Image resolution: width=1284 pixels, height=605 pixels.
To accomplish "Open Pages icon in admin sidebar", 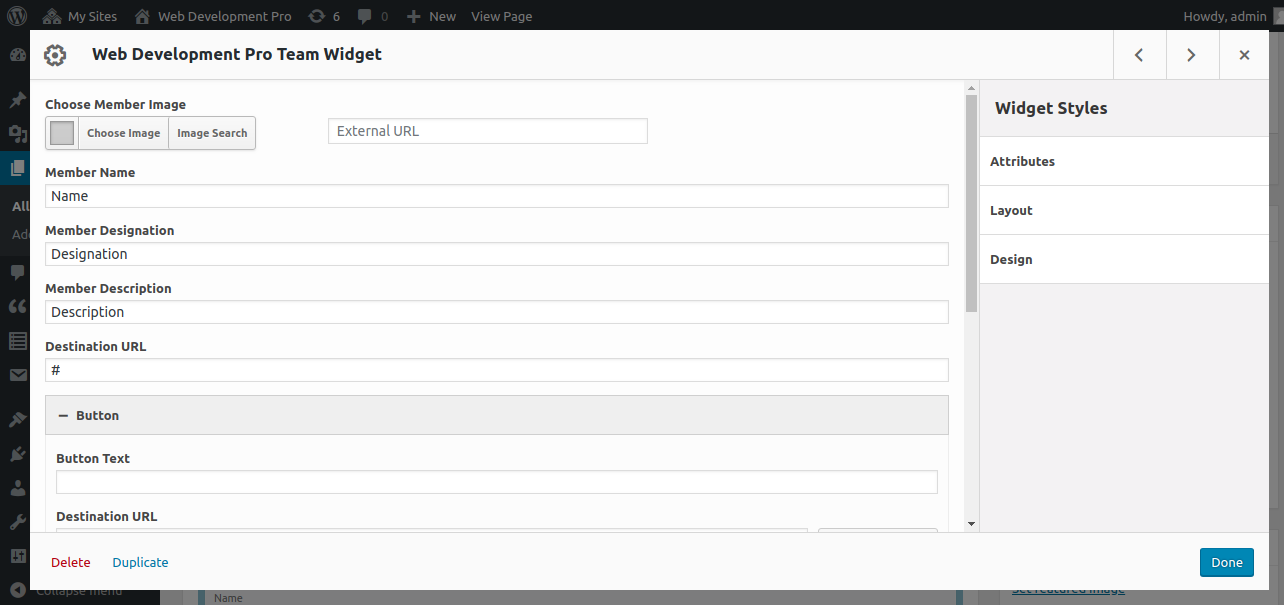I will (x=17, y=168).
